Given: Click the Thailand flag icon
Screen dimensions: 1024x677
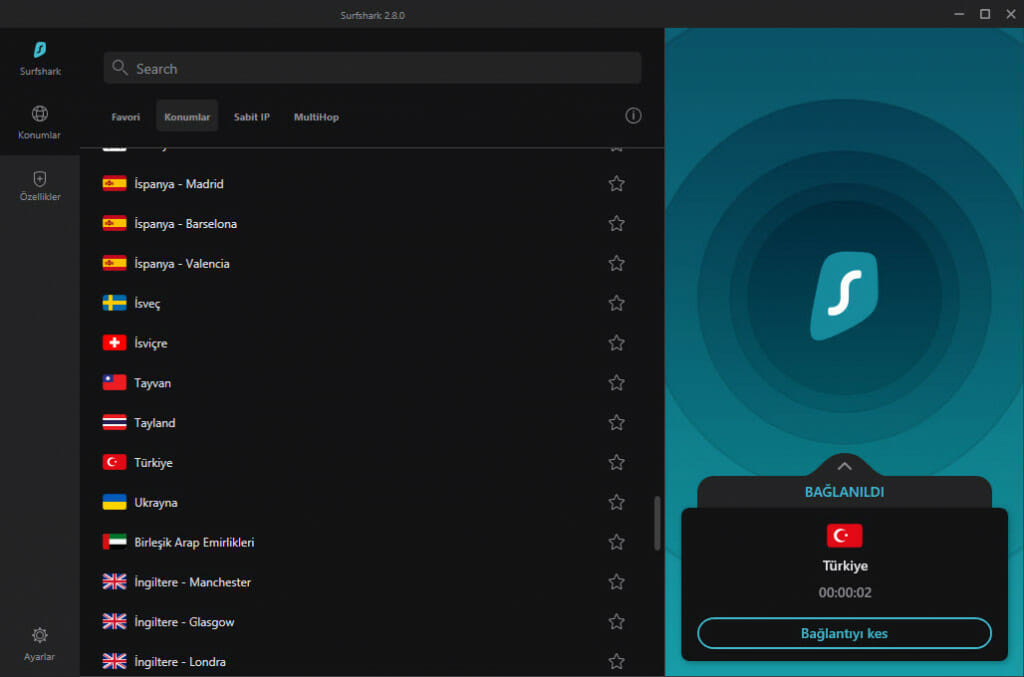Looking at the screenshot, I should pos(114,422).
